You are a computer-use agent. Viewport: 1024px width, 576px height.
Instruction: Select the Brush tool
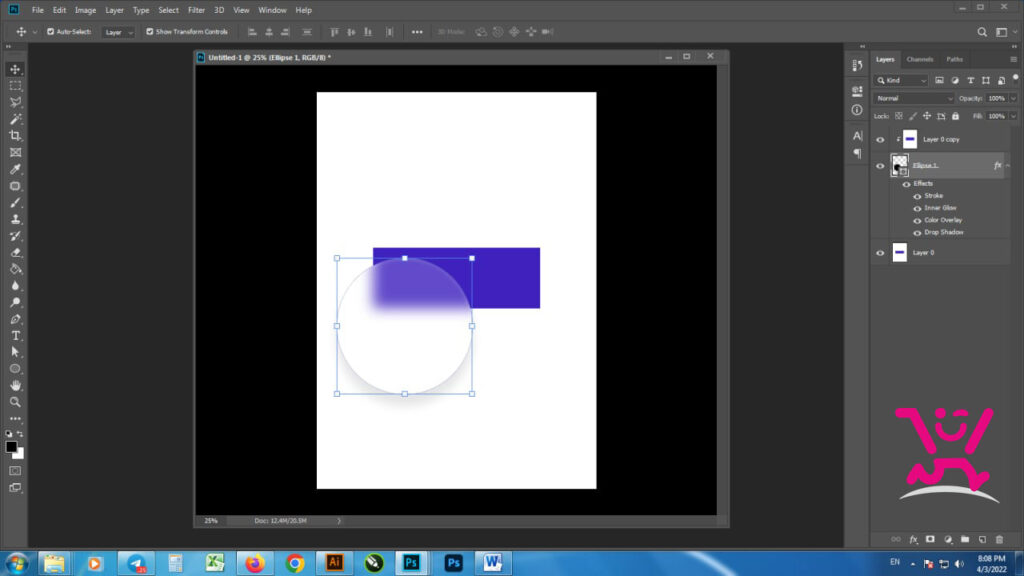(x=15, y=202)
